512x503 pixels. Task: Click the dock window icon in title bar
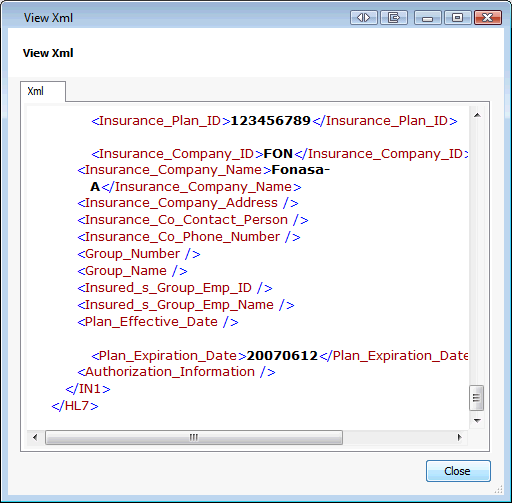click(x=394, y=17)
